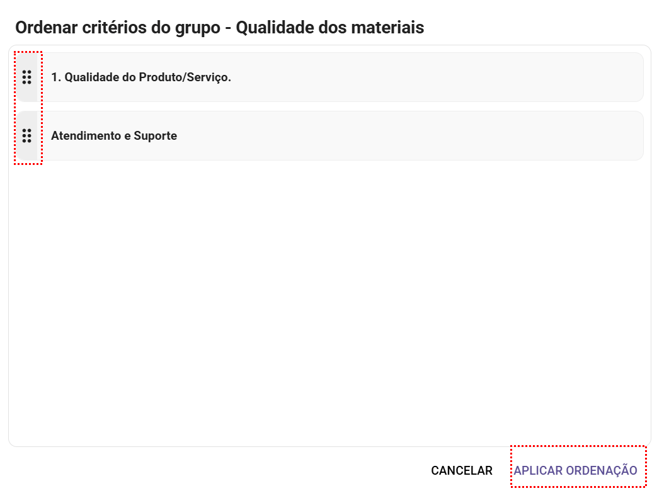The height and width of the screenshot is (498, 669).
Task: Confirm the ordering with Aplicar Ordenação
Action: 575,470
